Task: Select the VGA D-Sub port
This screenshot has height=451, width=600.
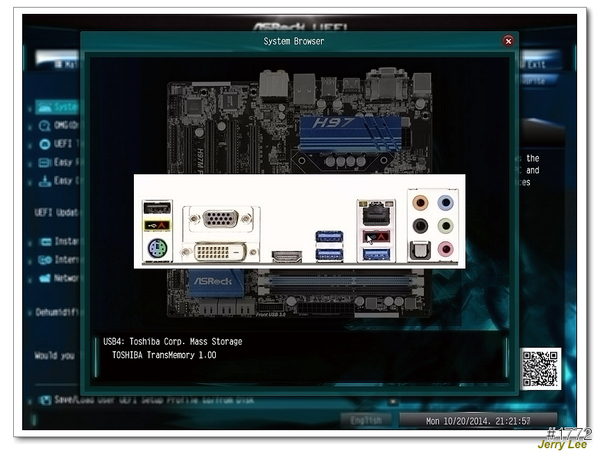Action: click(x=222, y=219)
